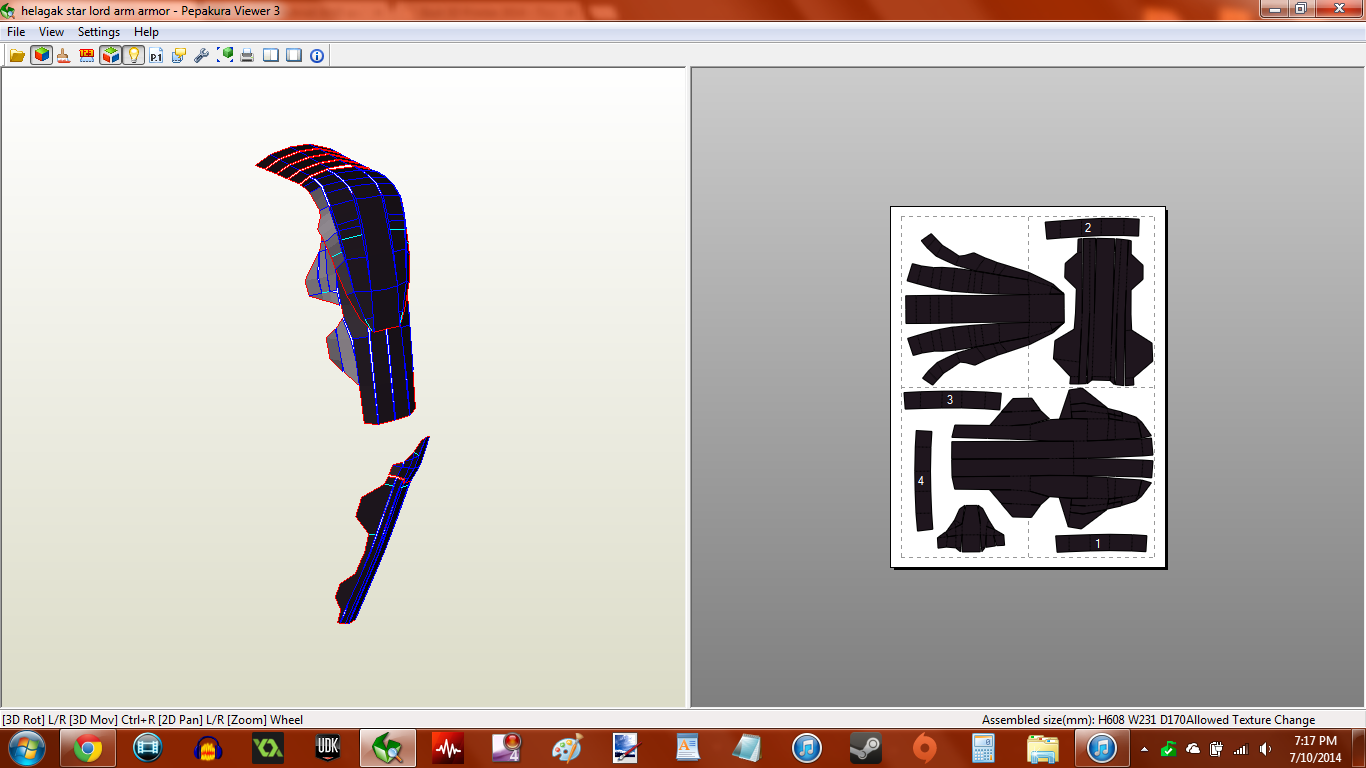Open Origin from the taskbar

click(925, 748)
